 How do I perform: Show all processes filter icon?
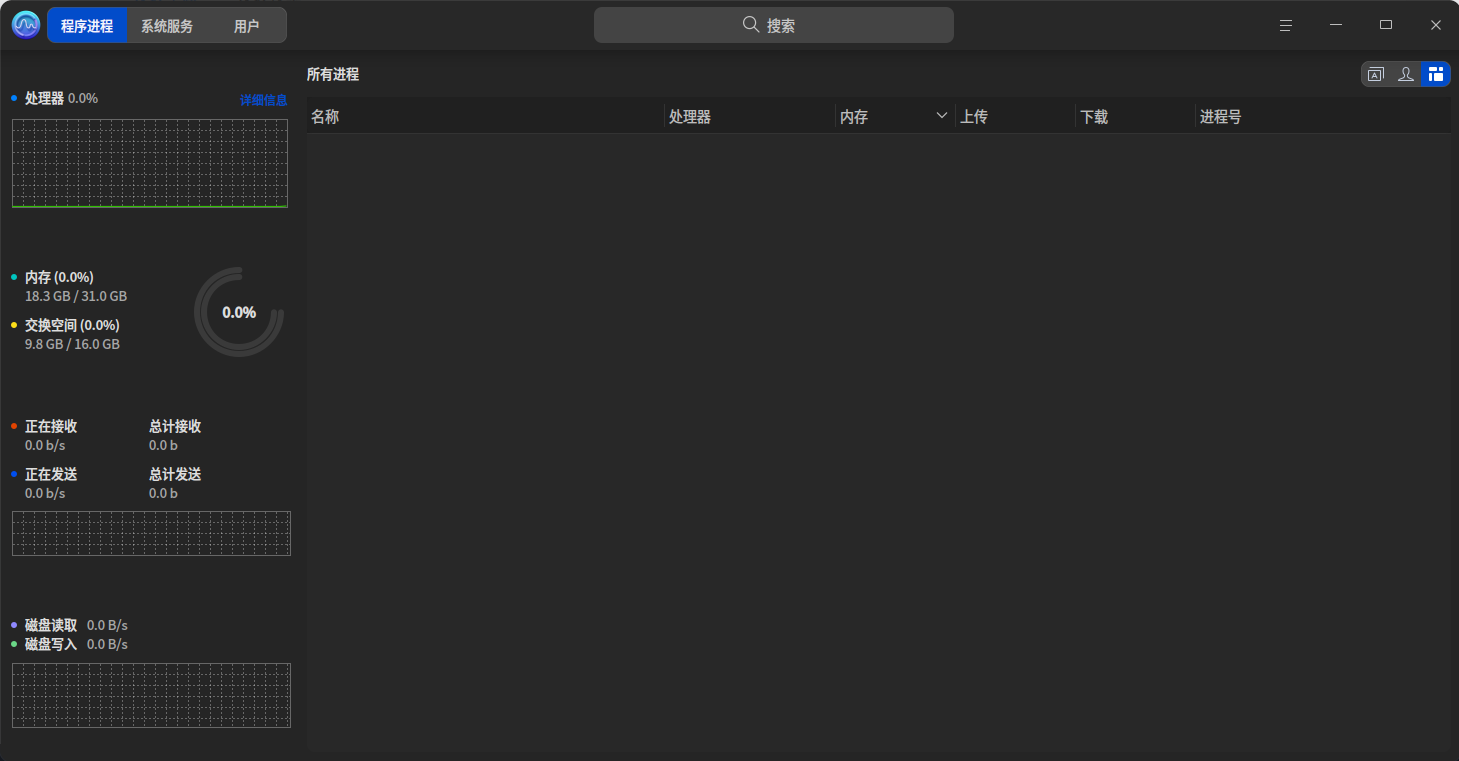[1436, 74]
